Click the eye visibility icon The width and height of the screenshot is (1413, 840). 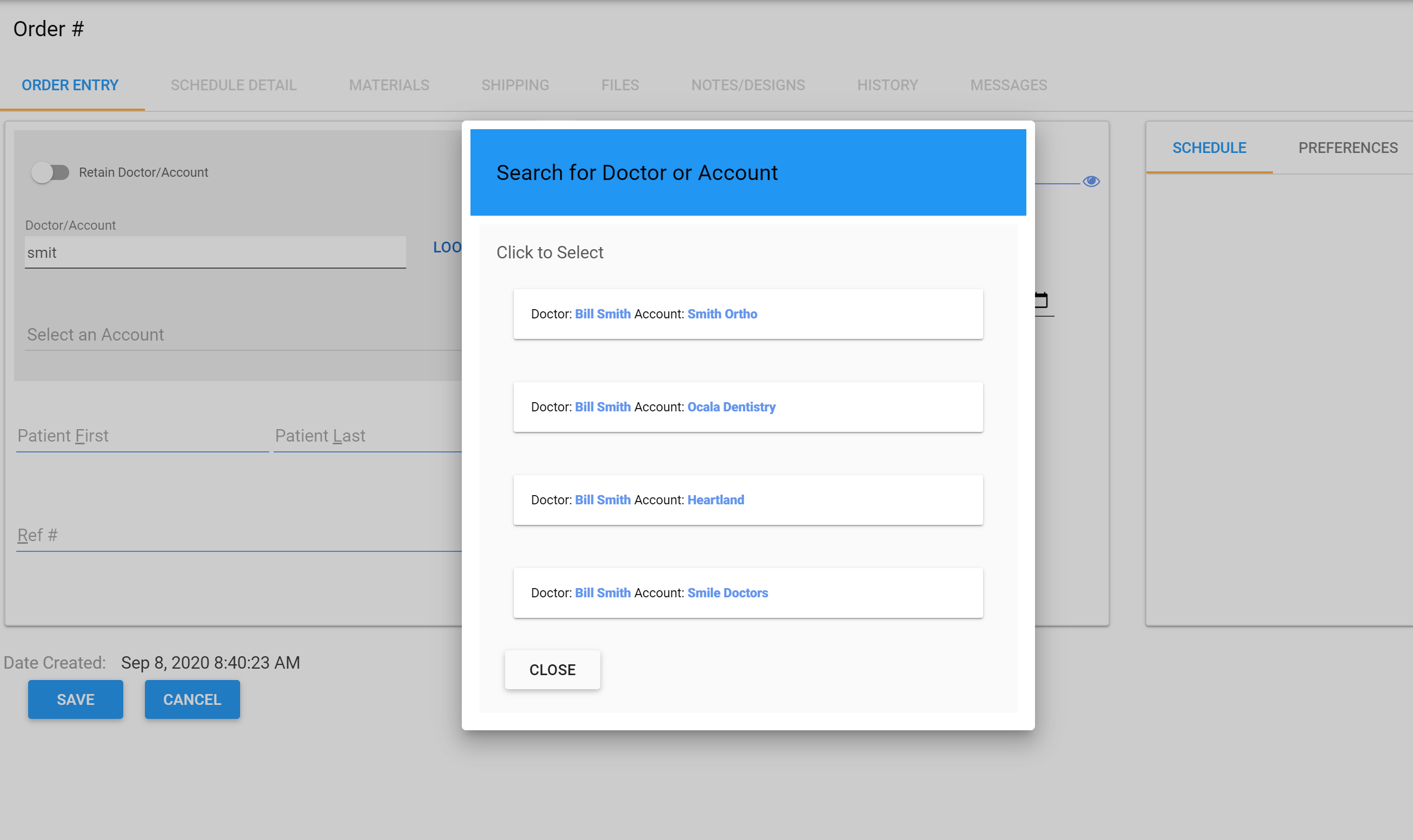[1091, 181]
